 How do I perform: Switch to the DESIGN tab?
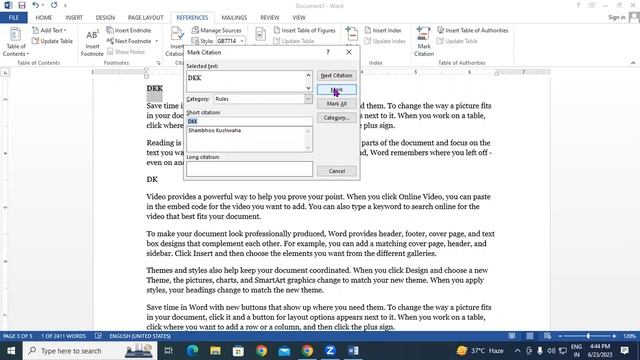pyautogui.click(x=105, y=18)
